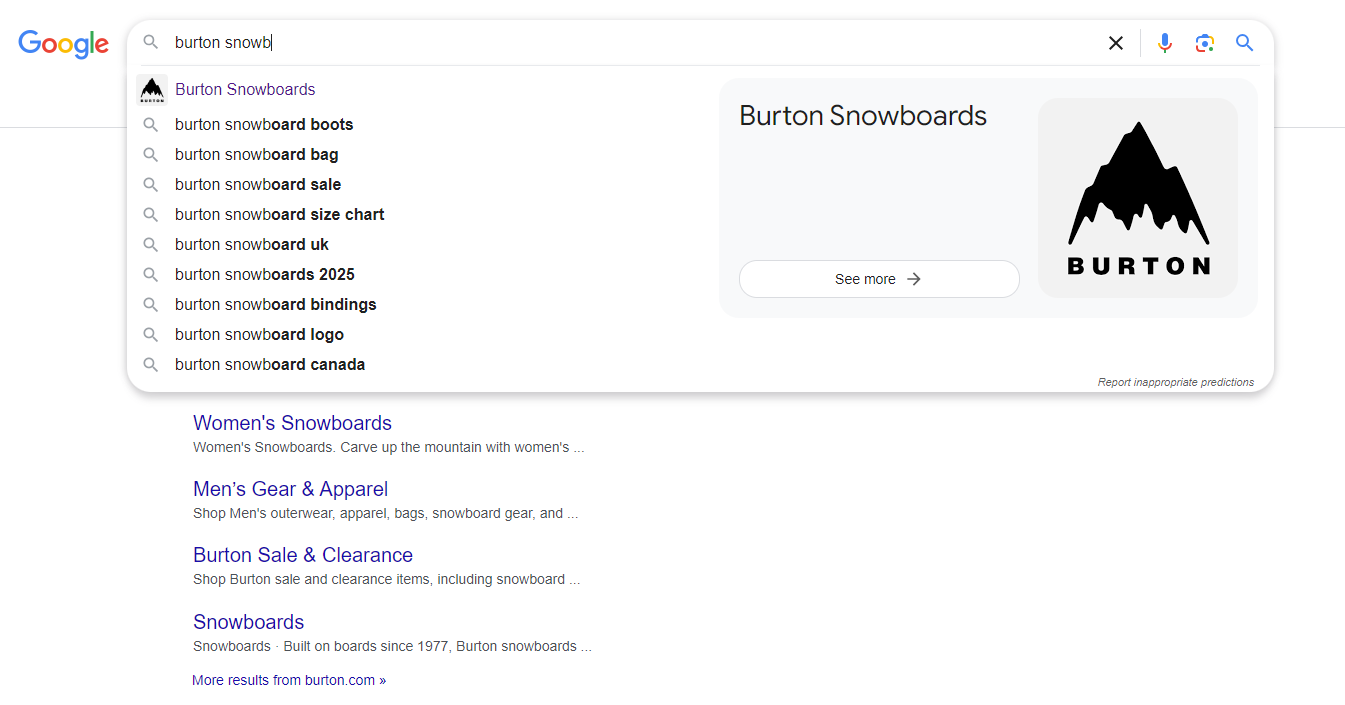Click 'More results from burton.com »'
The width and height of the screenshot is (1345, 705).
pyautogui.click(x=289, y=680)
